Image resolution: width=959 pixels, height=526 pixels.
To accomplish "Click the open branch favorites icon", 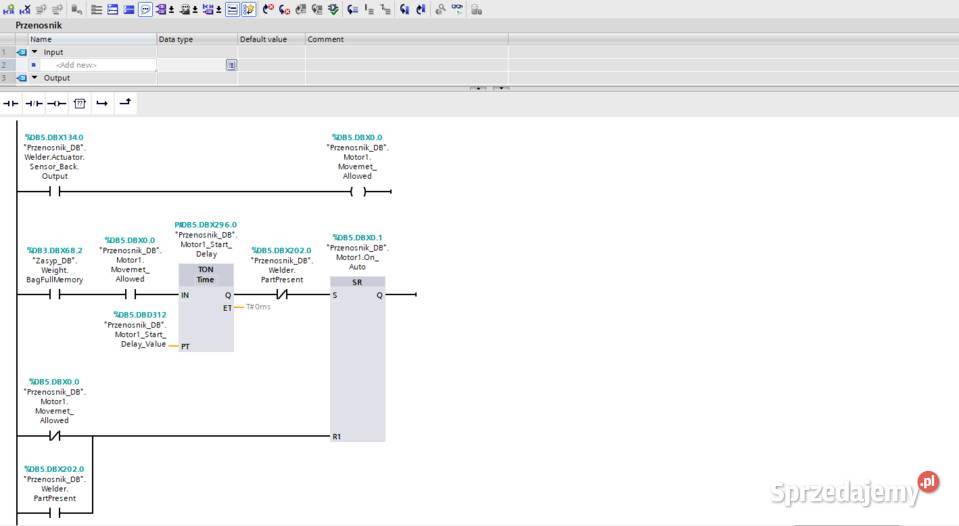I will [102, 103].
